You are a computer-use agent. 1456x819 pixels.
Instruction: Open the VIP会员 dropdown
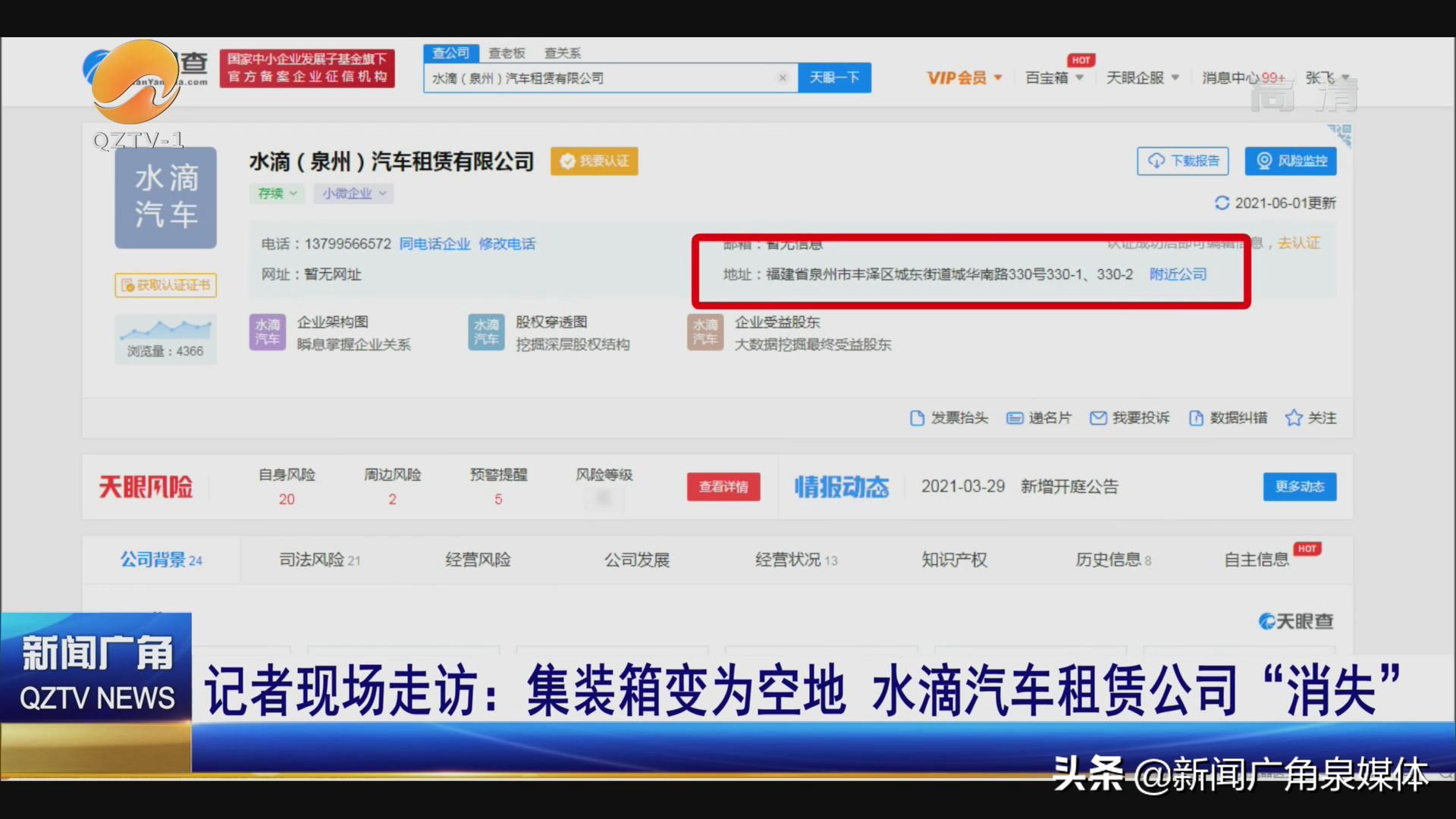click(964, 77)
